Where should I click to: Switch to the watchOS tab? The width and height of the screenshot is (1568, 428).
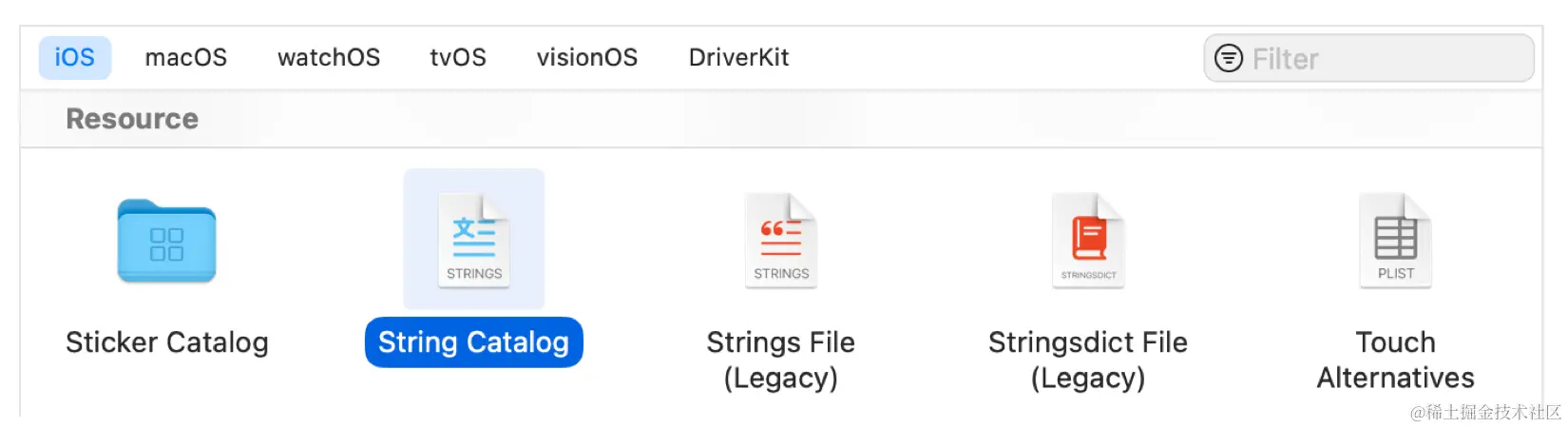pos(329,58)
